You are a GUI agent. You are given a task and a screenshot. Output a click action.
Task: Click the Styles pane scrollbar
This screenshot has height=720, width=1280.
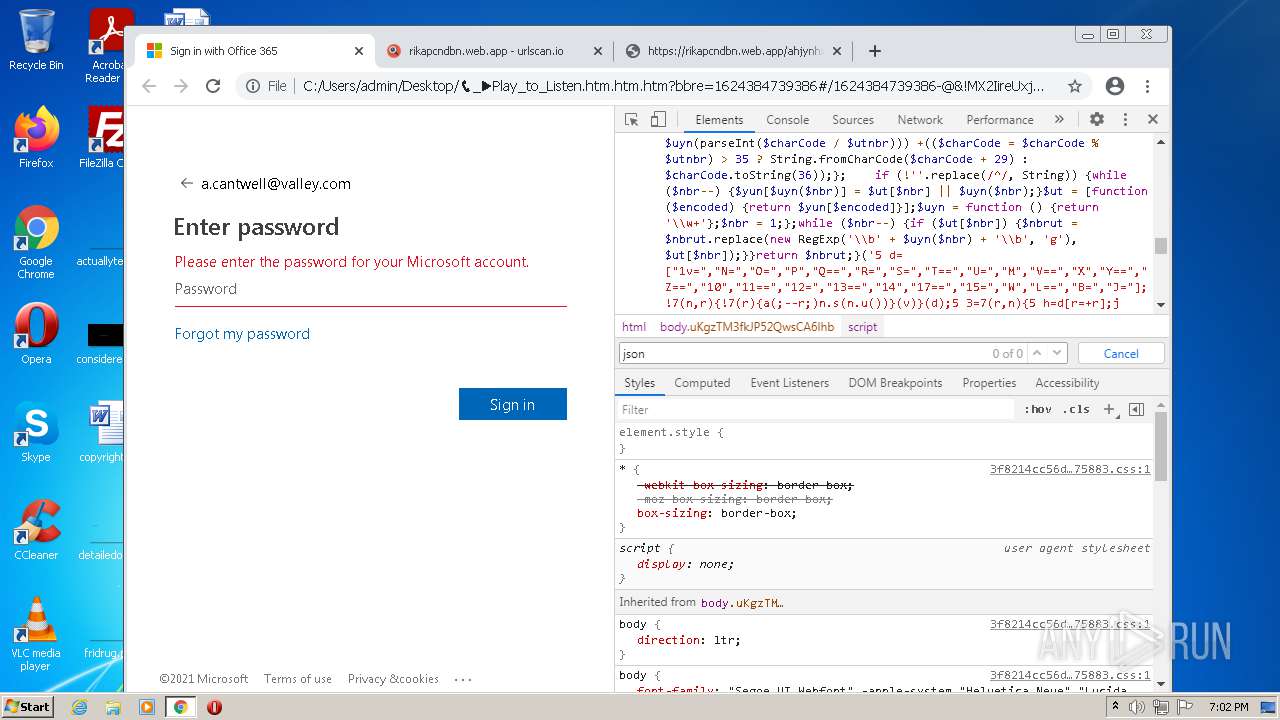1160,445
